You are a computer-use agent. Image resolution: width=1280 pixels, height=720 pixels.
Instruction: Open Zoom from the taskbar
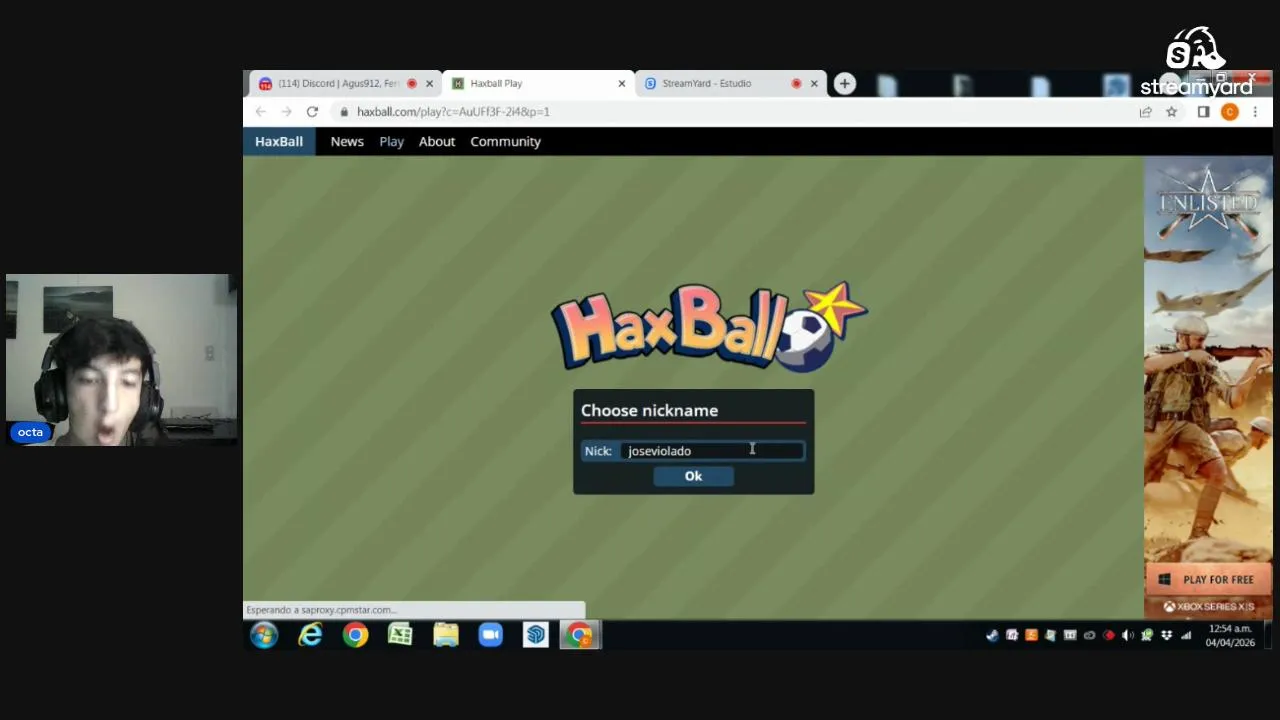(490, 635)
